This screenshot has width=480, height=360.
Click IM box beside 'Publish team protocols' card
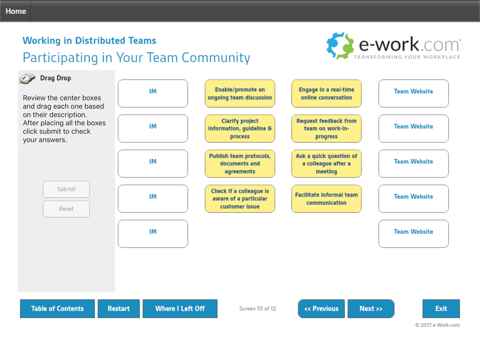153,164
